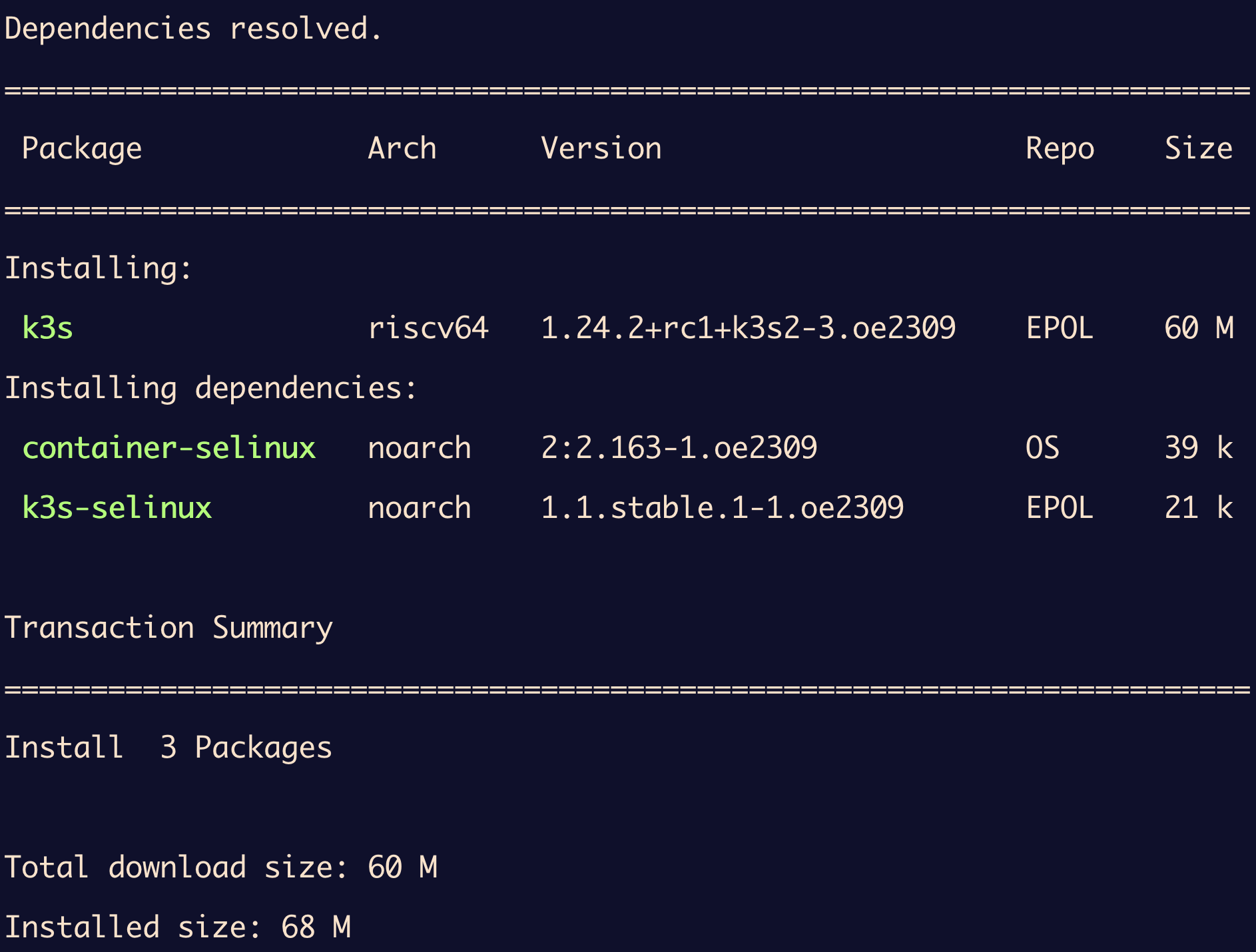Click the 39 k size value
1256x952 pixels.
click(x=1199, y=448)
